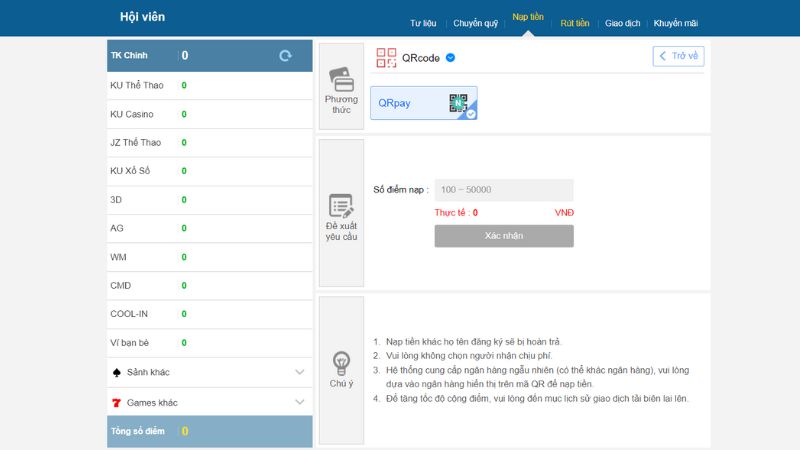Click the red 7 Games khác icon
800x450 pixels.
tap(117, 402)
